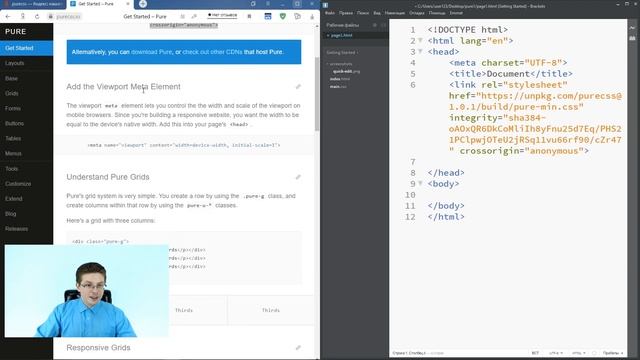This screenshot has width=640, height=360.
Task: Open the Отладка menu in Brackets
Action: point(417,13)
